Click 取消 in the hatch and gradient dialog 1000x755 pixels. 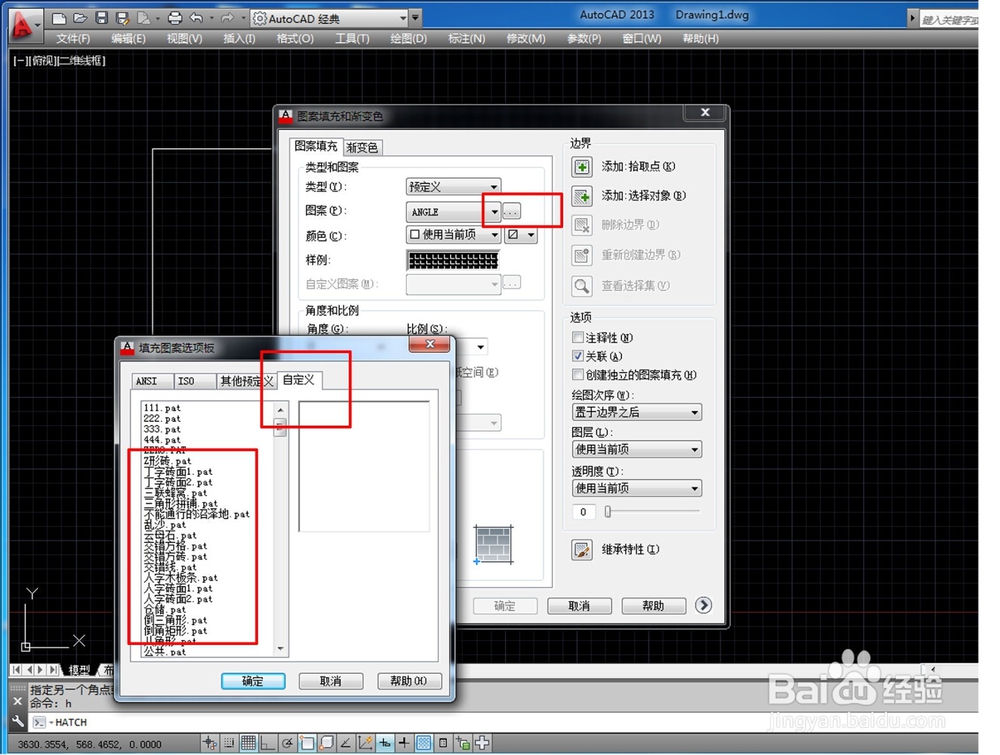(579, 606)
